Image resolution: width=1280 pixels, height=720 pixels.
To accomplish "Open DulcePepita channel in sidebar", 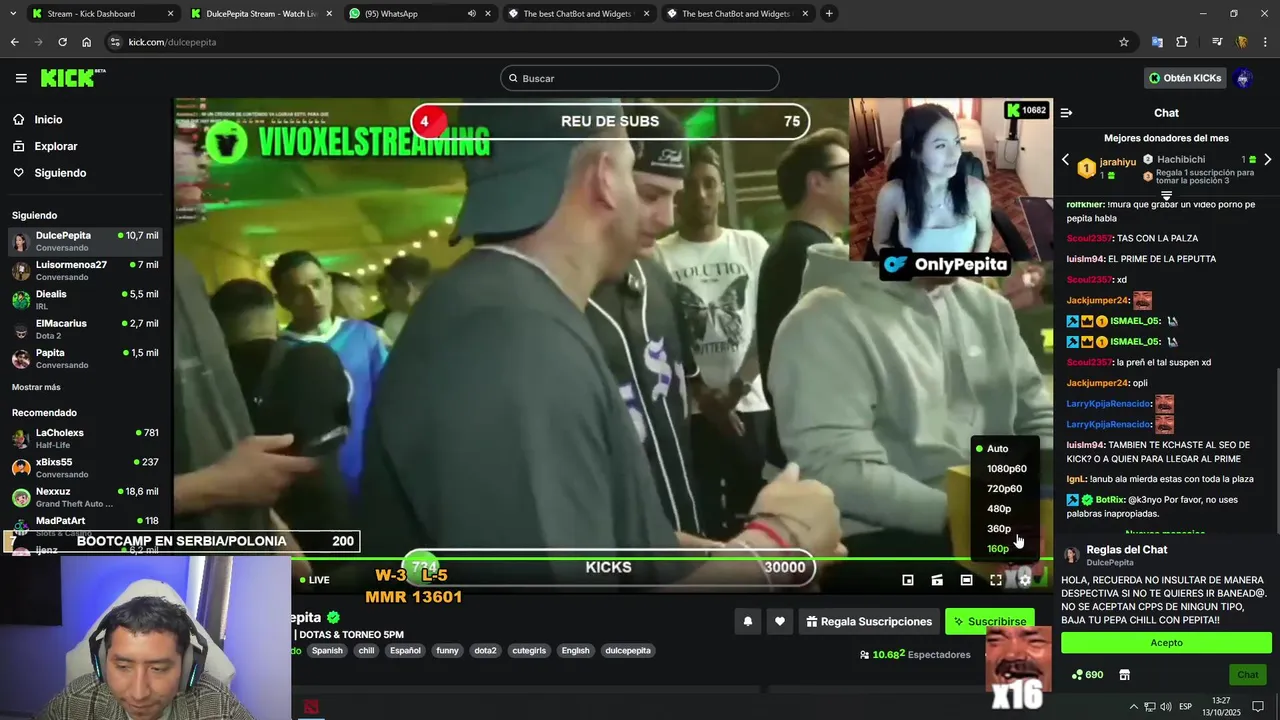I will pyautogui.click(x=85, y=241).
